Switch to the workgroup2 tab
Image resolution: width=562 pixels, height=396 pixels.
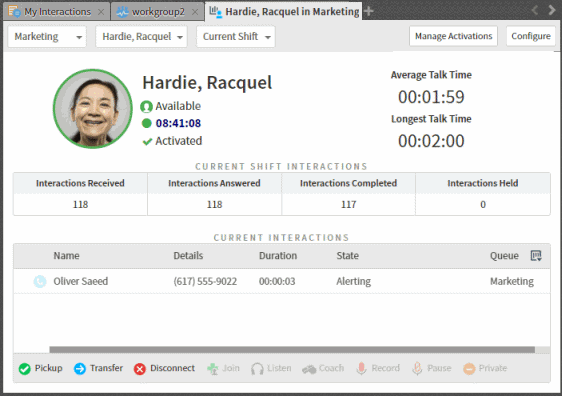point(158,12)
